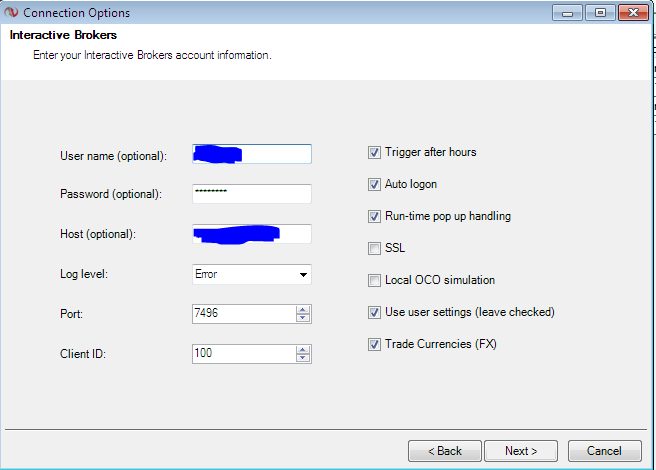Toggle the Auto logon checkbox
This screenshot has height=470, width=656.
coord(374,185)
